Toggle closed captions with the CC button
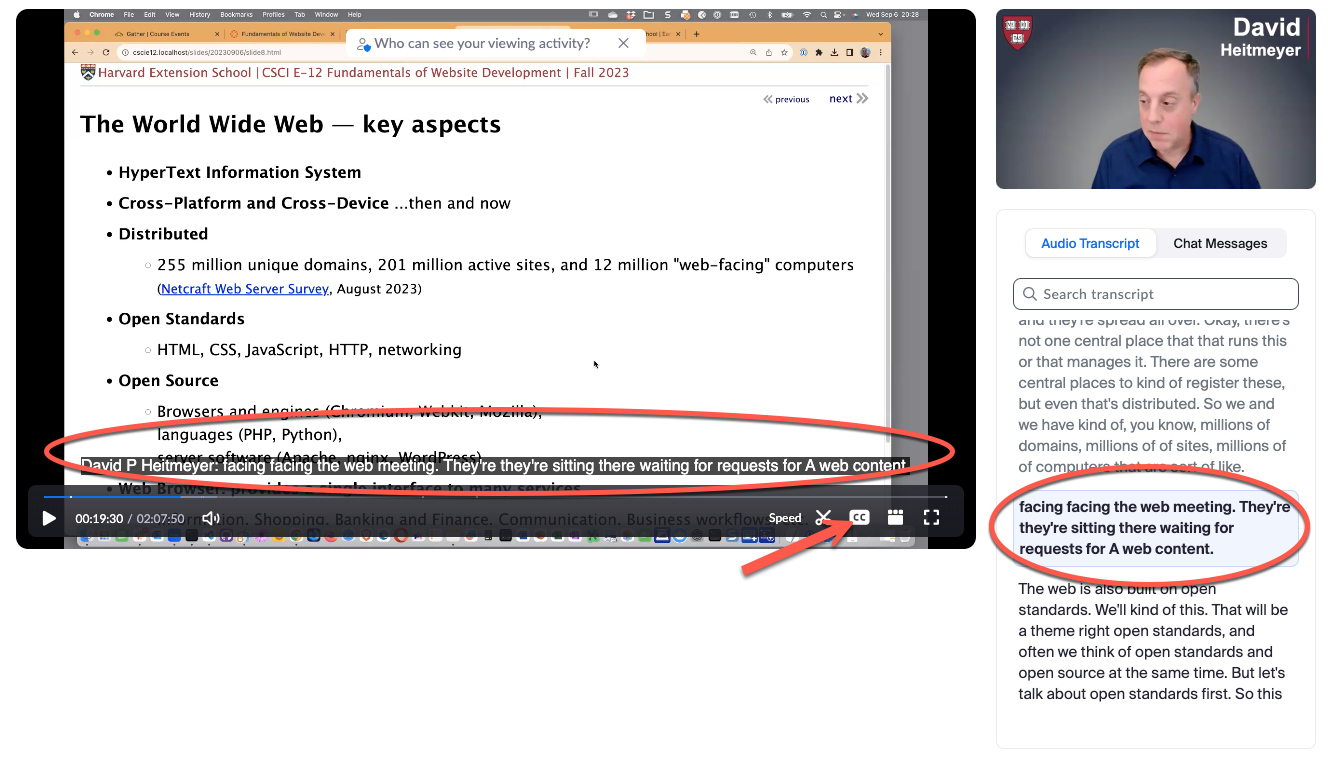1328x758 pixels. pos(859,517)
